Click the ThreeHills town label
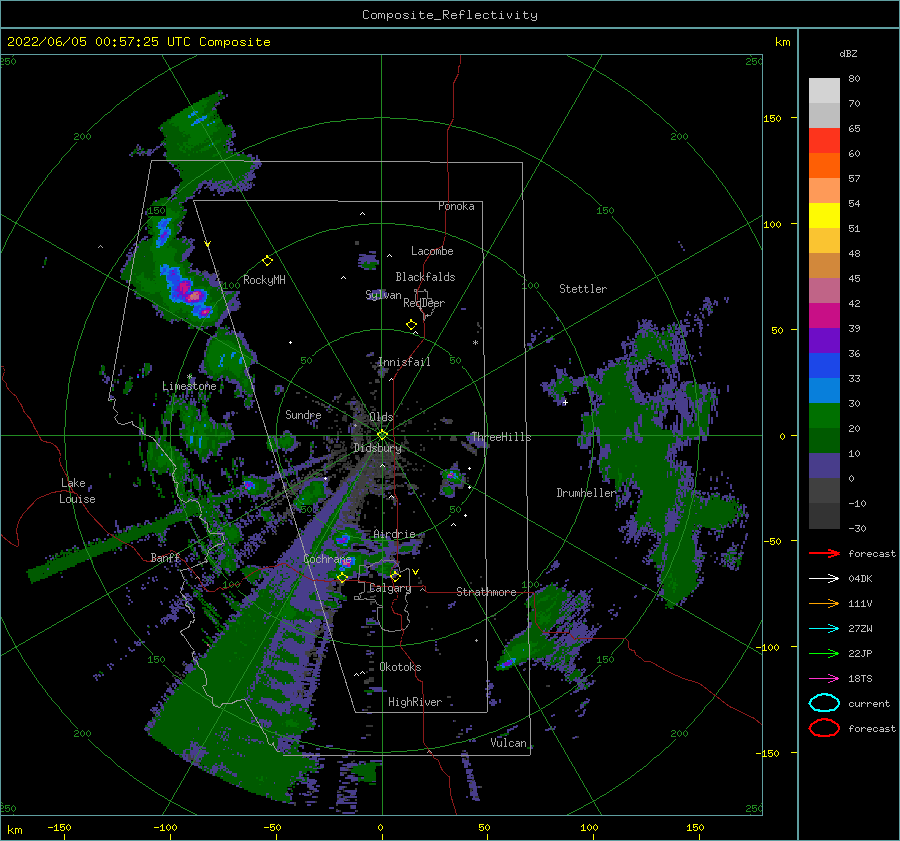The image size is (900, 841). click(501, 437)
